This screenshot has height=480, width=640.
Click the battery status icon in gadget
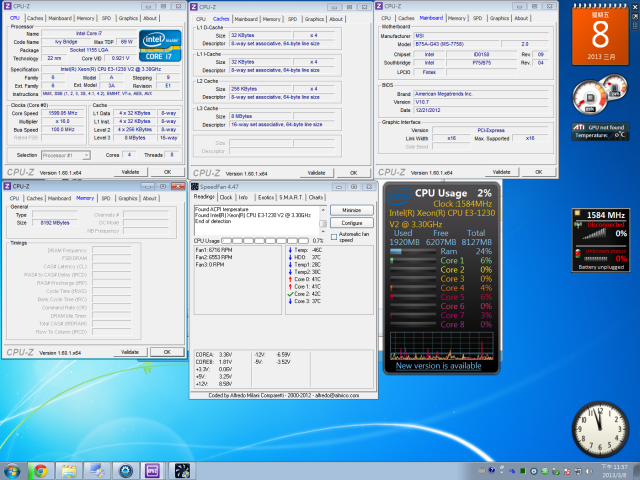click(578, 254)
